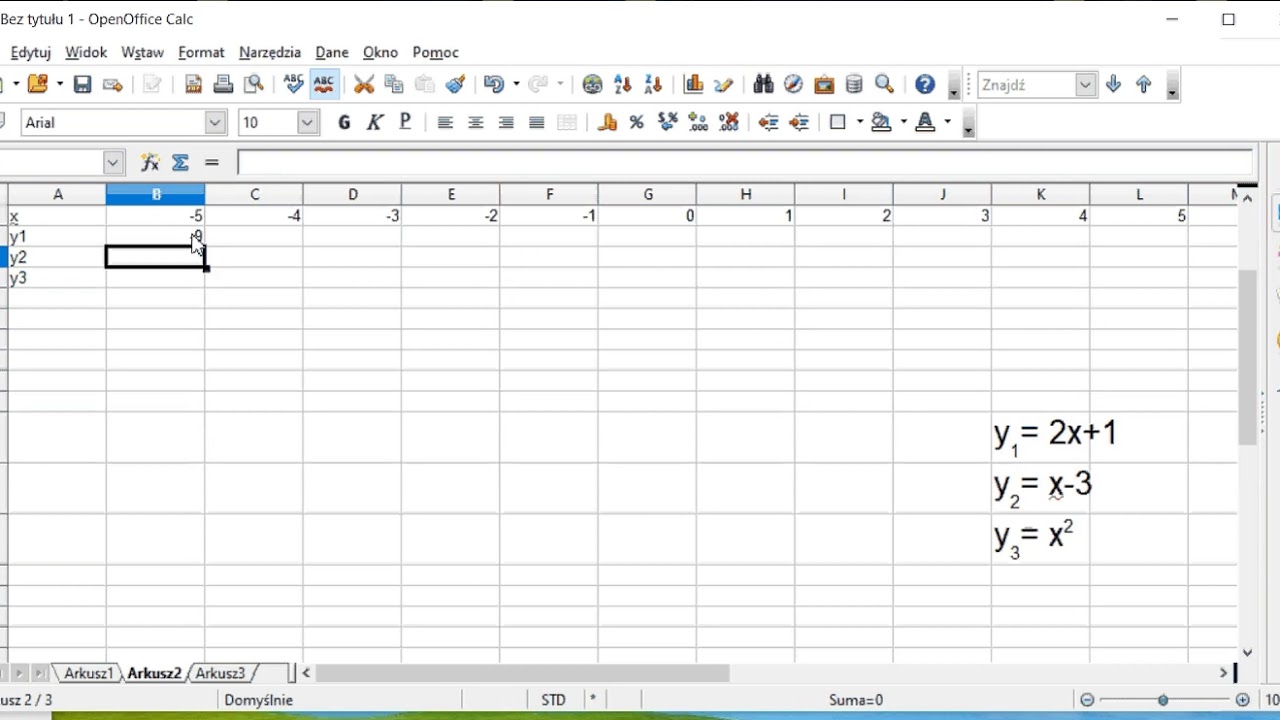Image resolution: width=1280 pixels, height=720 pixels.
Task: Click the Function equals sign button
Action: (x=211, y=162)
